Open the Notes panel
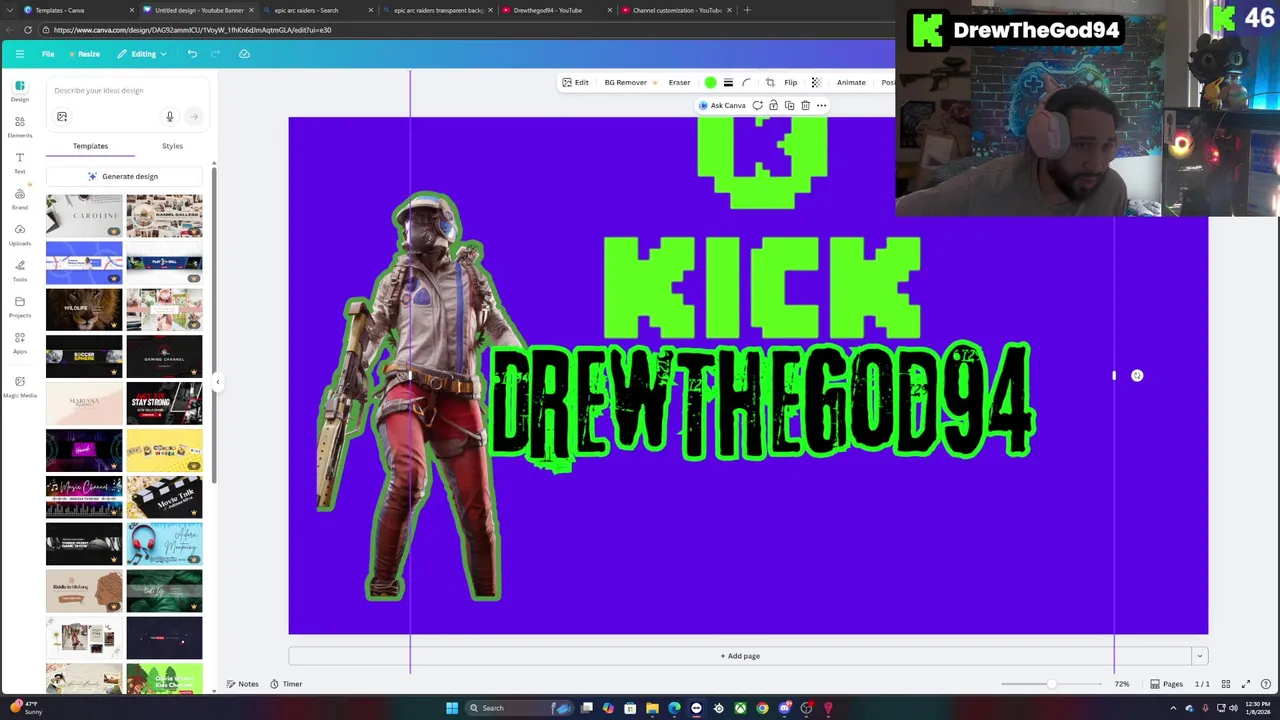The image size is (1280, 720). tap(243, 684)
